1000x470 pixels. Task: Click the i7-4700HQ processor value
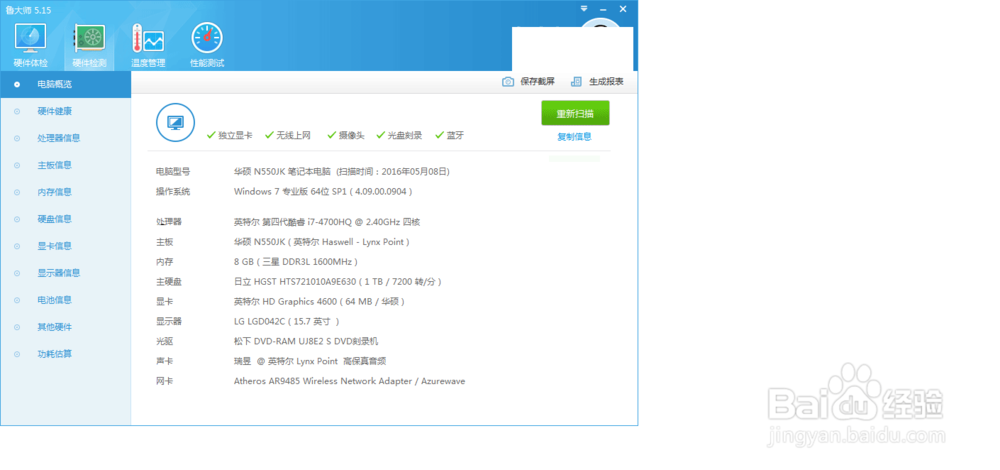point(327,222)
